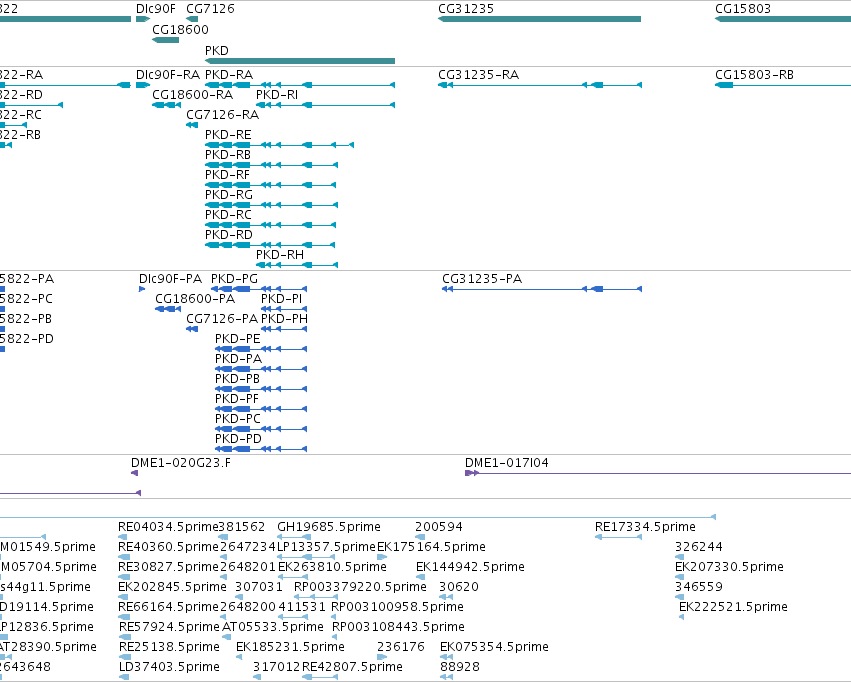Click EST 307031
The image size is (851, 682).
tap(258, 587)
